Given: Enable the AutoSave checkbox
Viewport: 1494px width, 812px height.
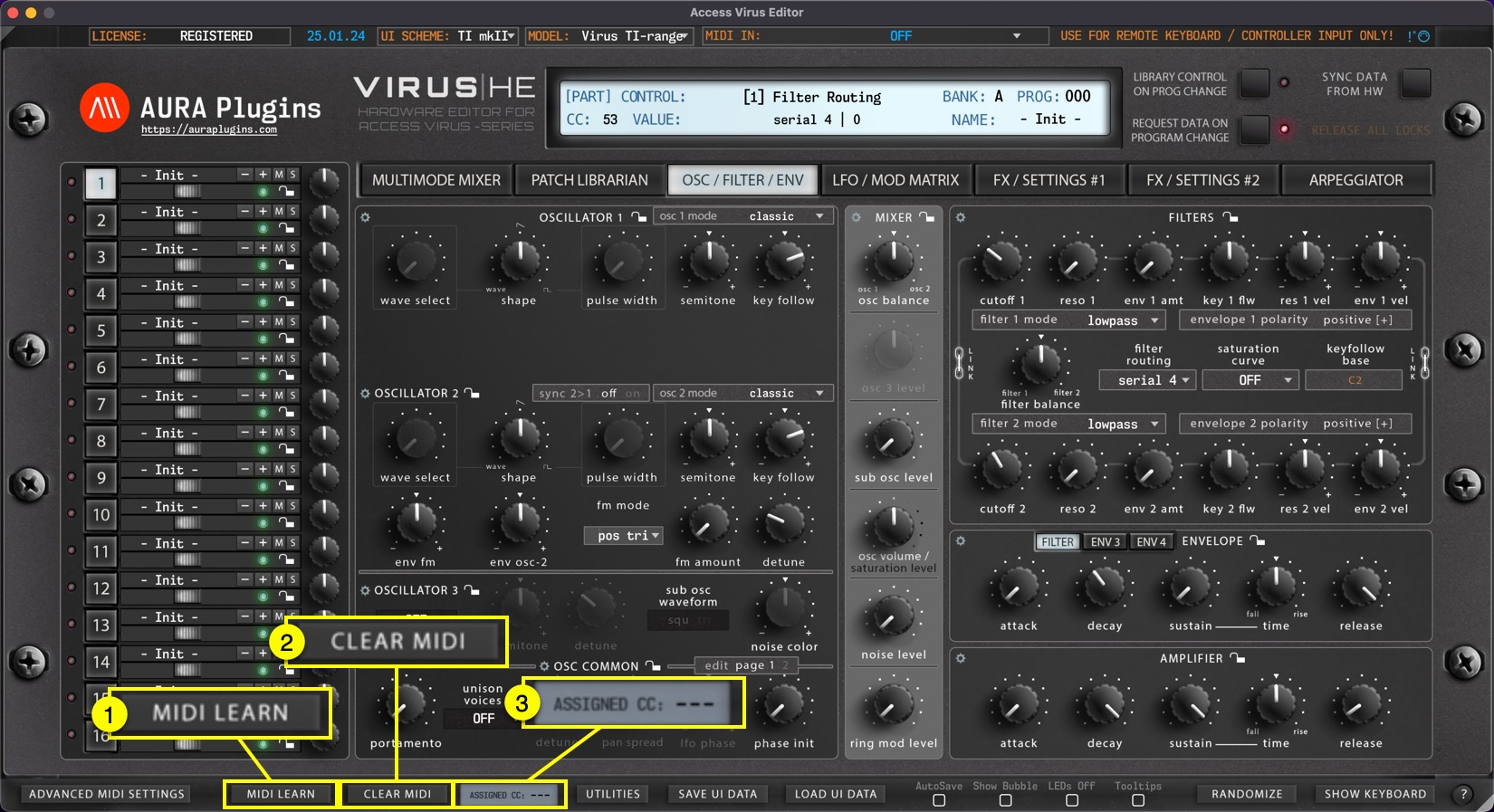Looking at the screenshot, I should (939, 800).
